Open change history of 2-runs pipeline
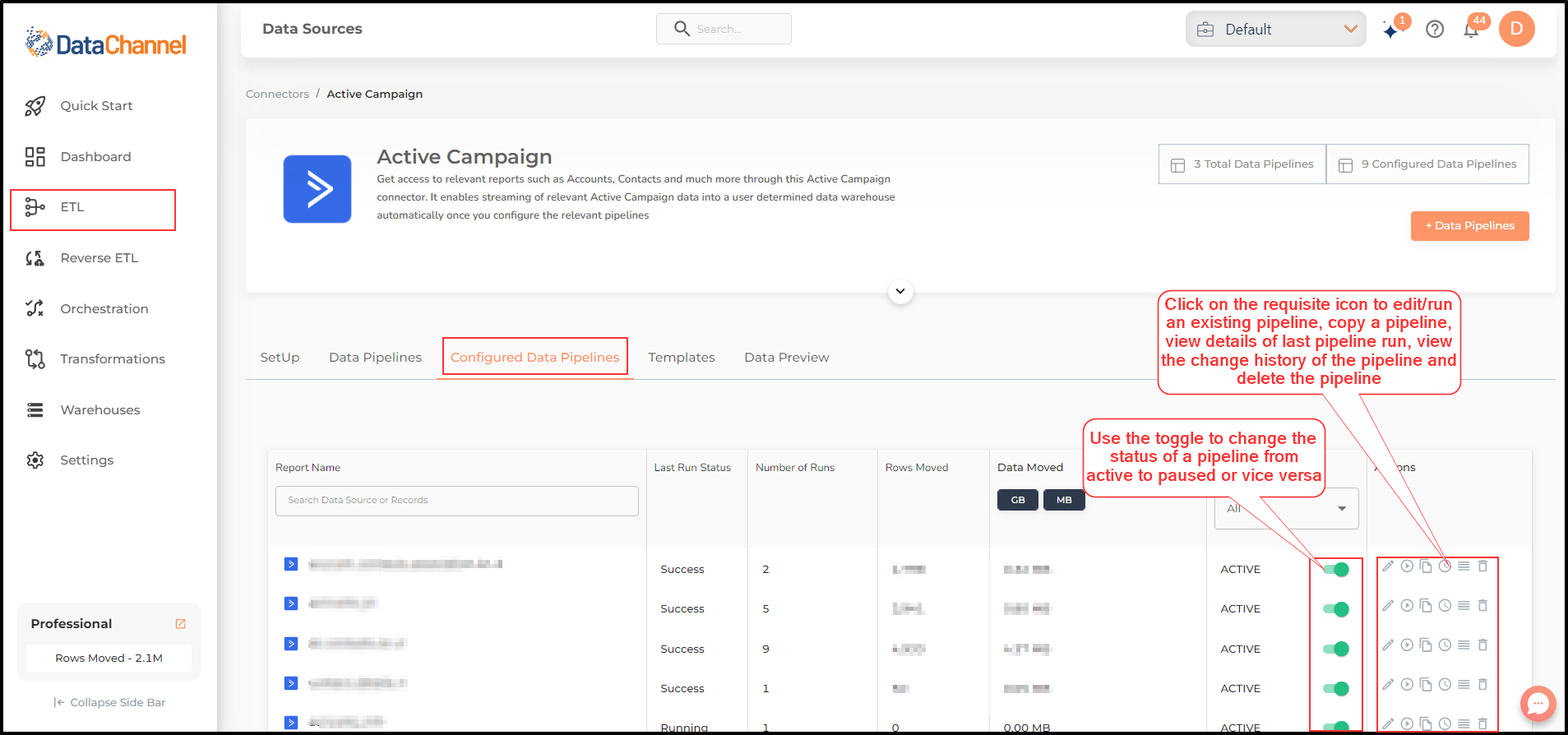 1464,566
